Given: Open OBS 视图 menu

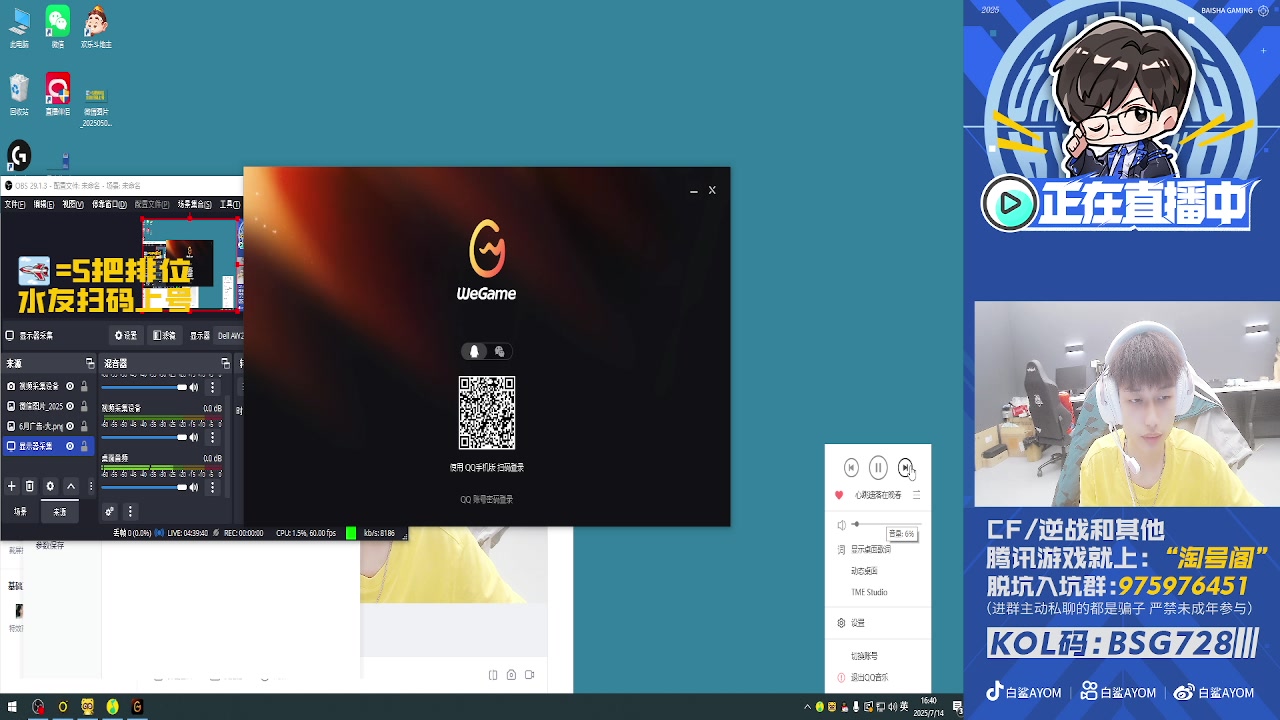Looking at the screenshot, I should (x=73, y=204).
